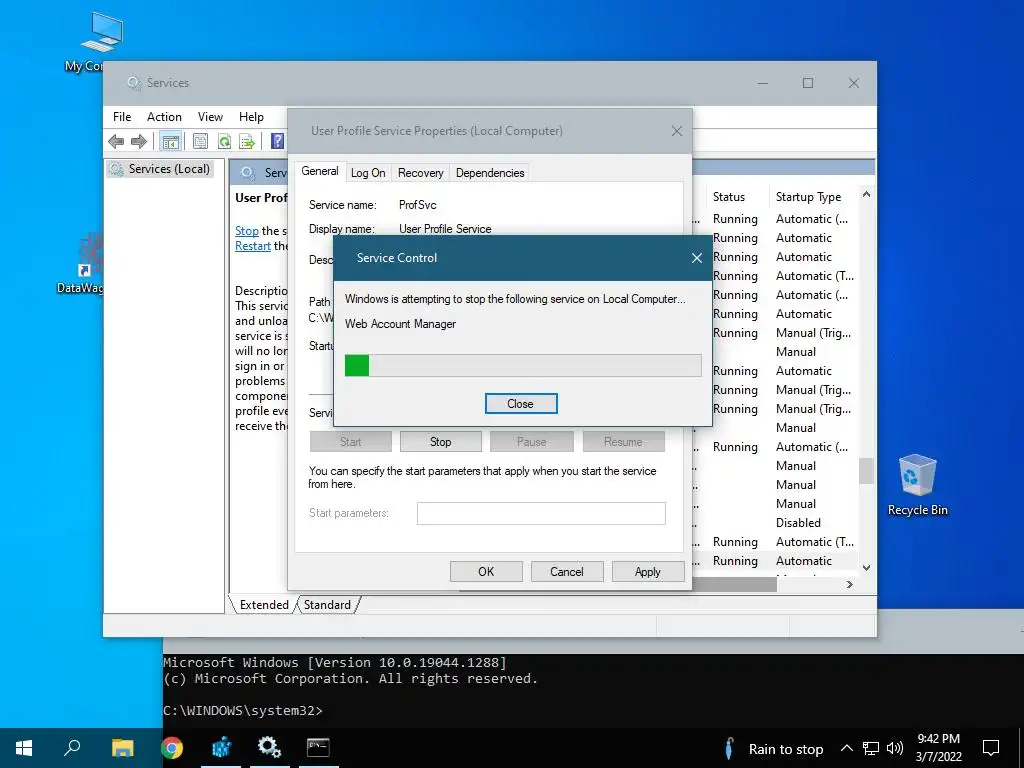Open the File menu
Viewport: 1024px width, 768px height.
[x=122, y=117]
